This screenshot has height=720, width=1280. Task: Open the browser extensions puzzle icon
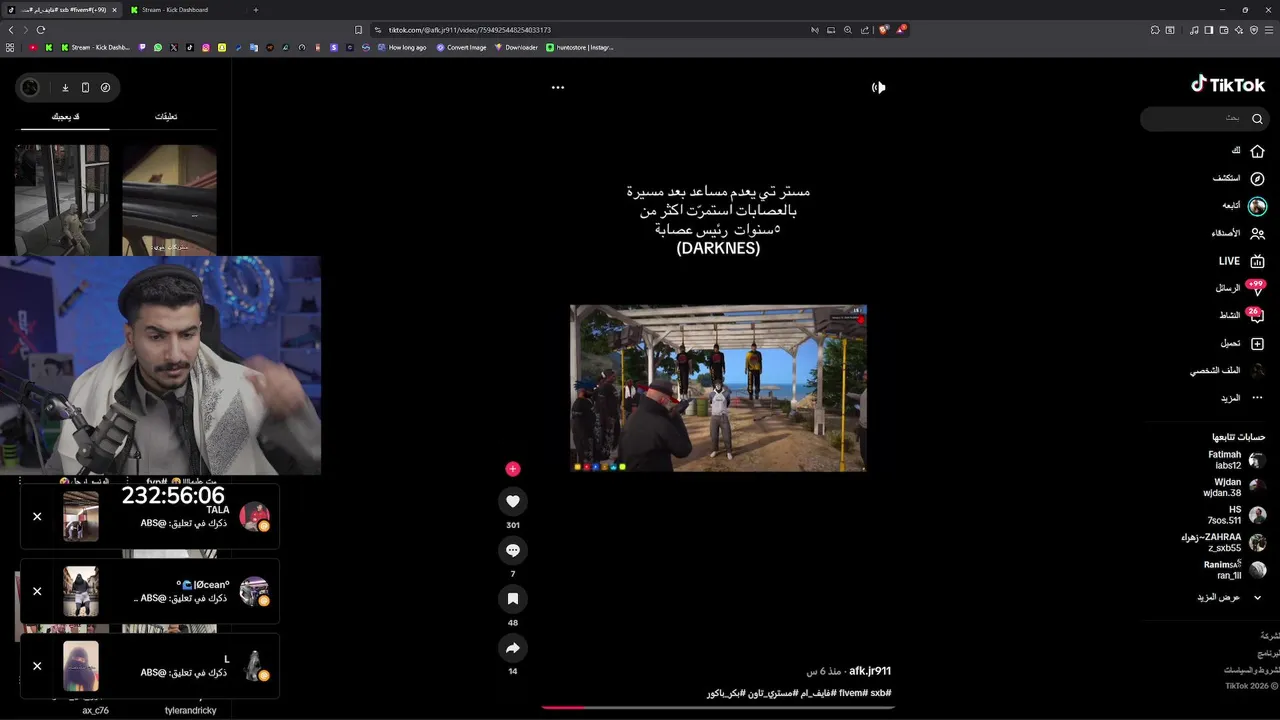pos(1154,30)
